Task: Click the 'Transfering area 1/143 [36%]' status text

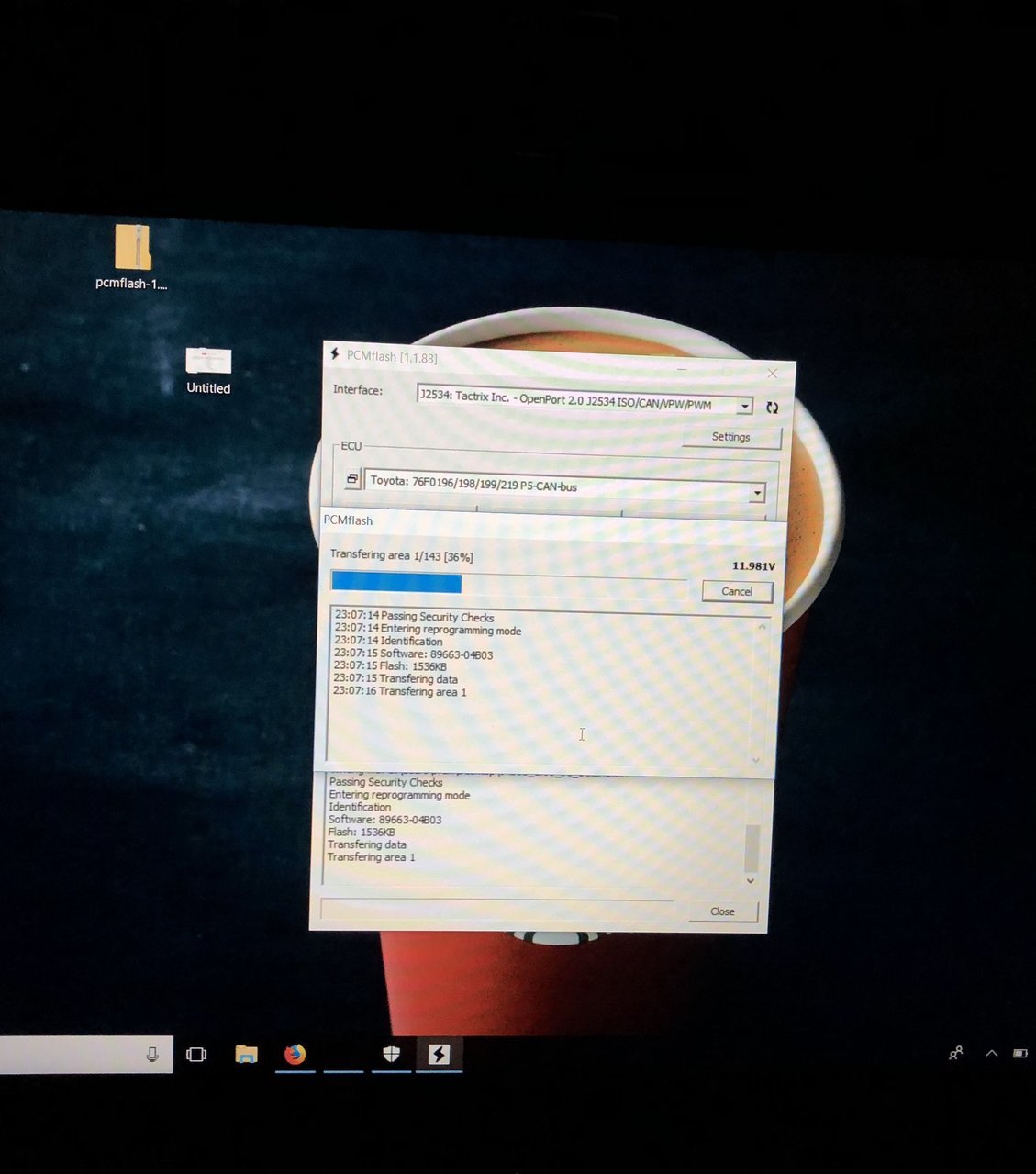Action: coord(402,555)
